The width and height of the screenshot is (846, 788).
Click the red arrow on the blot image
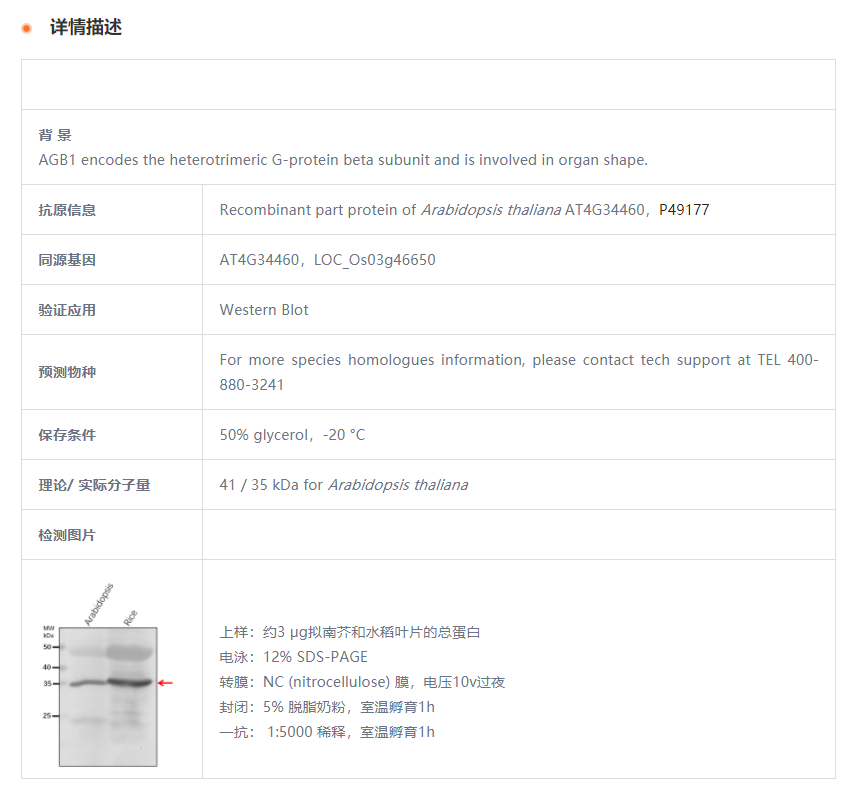[166, 683]
